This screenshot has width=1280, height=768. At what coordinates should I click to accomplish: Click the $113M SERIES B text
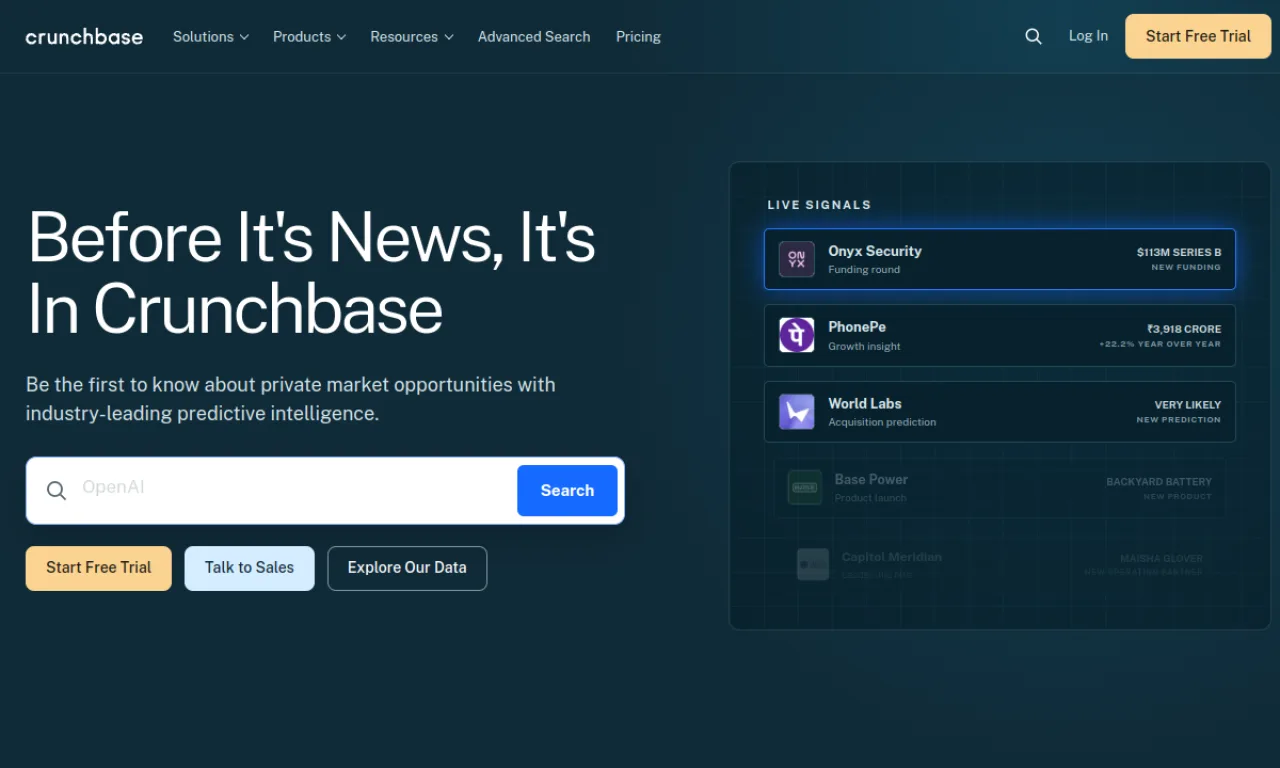1179,252
